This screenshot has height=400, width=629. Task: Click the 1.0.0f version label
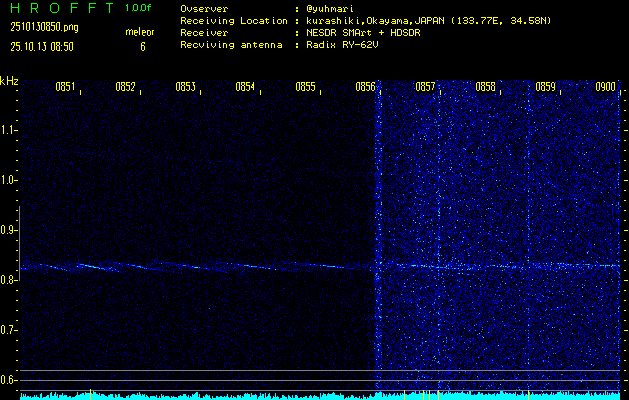(x=139, y=8)
